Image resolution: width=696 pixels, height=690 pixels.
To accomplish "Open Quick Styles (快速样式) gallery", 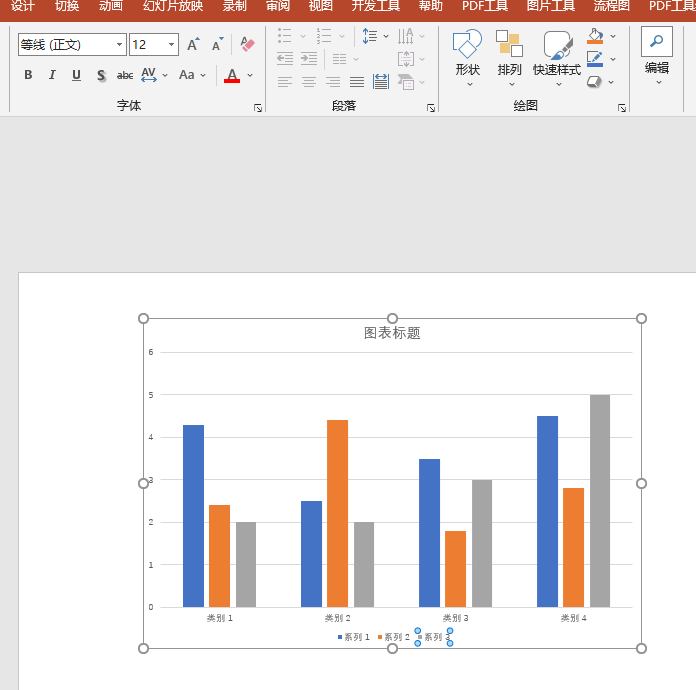I will point(557,58).
